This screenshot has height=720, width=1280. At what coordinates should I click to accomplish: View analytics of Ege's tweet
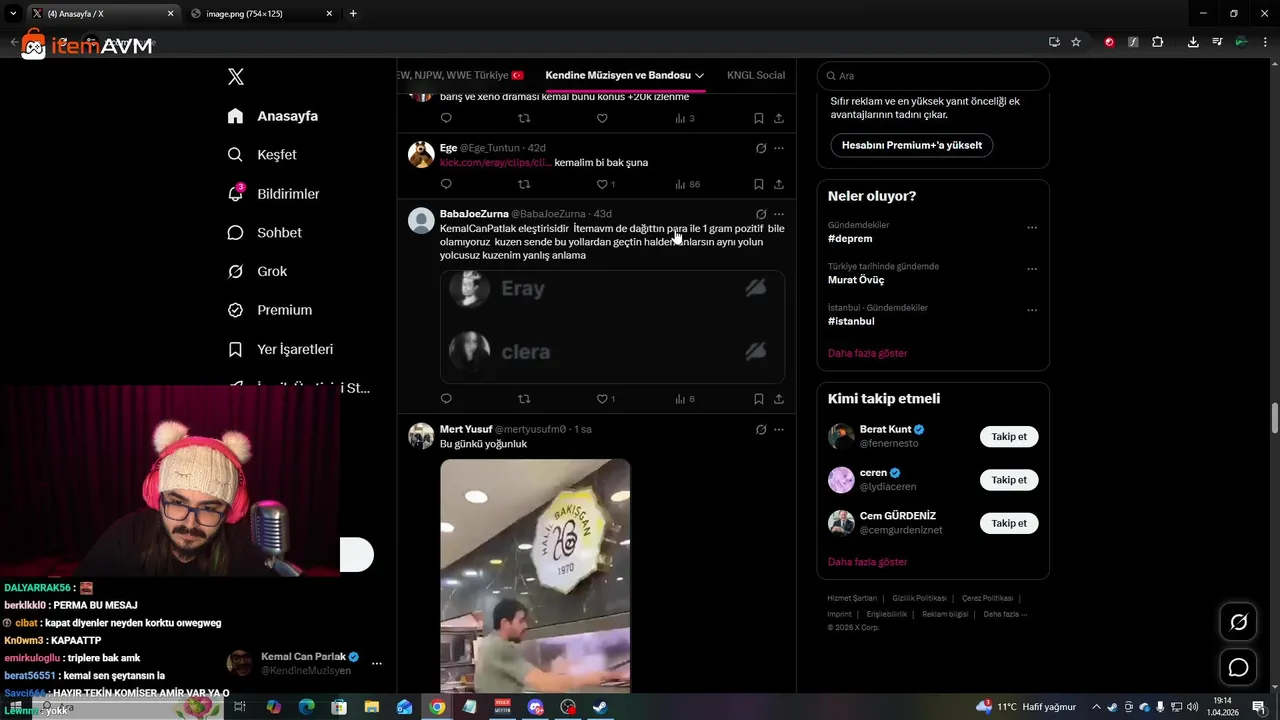coord(687,184)
